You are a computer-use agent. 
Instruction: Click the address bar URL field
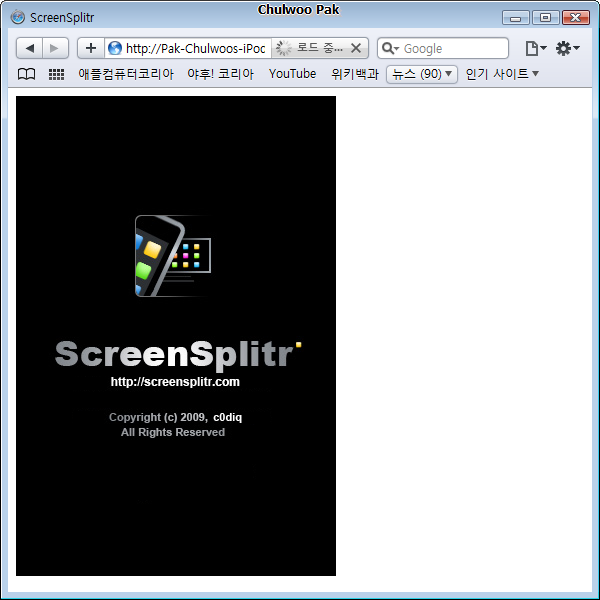tap(196, 49)
